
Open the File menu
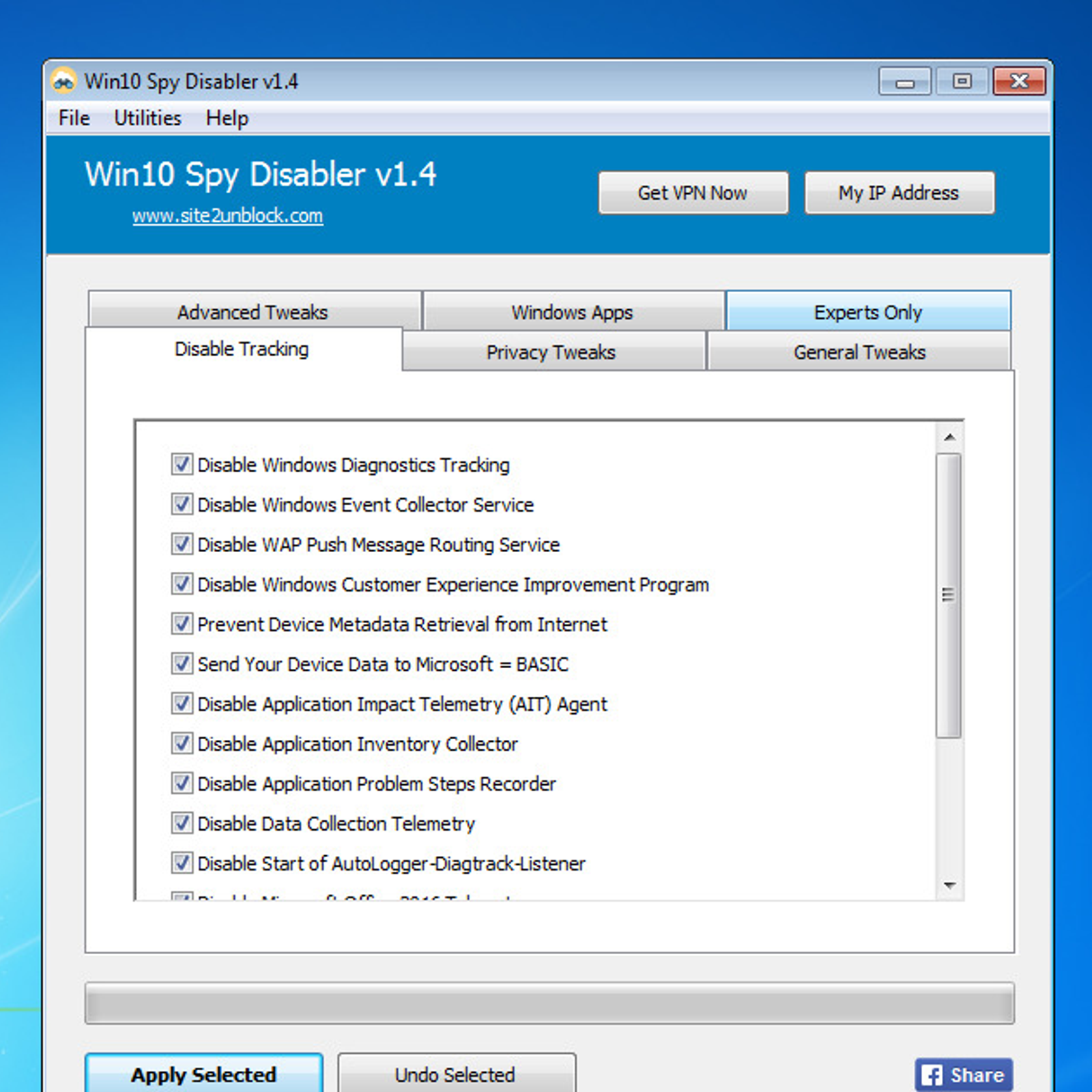(x=74, y=118)
